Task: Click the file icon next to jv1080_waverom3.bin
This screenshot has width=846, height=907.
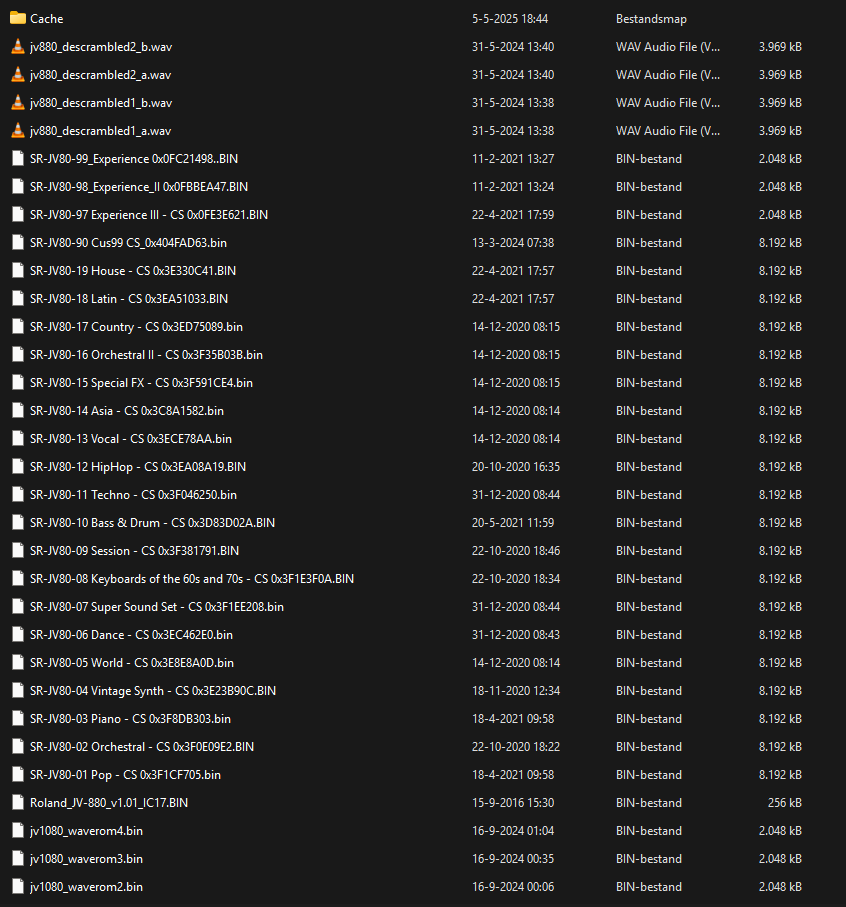Action: click(x=18, y=859)
